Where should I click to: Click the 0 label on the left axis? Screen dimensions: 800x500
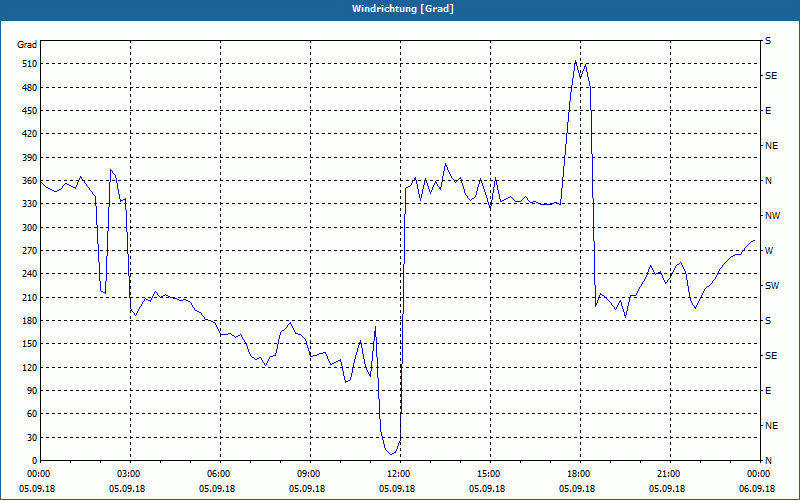pyautogui.click(x=34, y=461)
